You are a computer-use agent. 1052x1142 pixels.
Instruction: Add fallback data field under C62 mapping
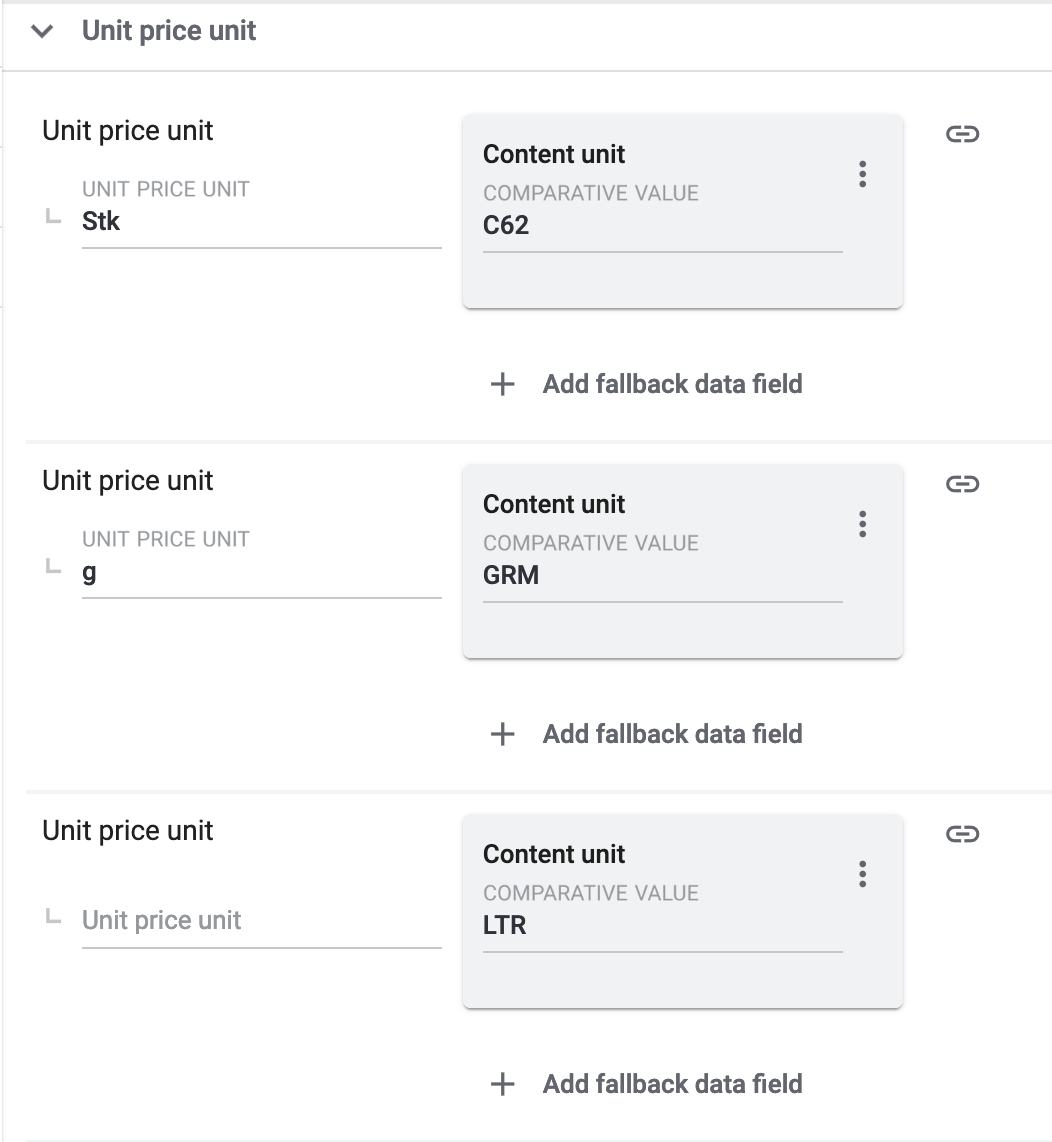pos(672,384)
